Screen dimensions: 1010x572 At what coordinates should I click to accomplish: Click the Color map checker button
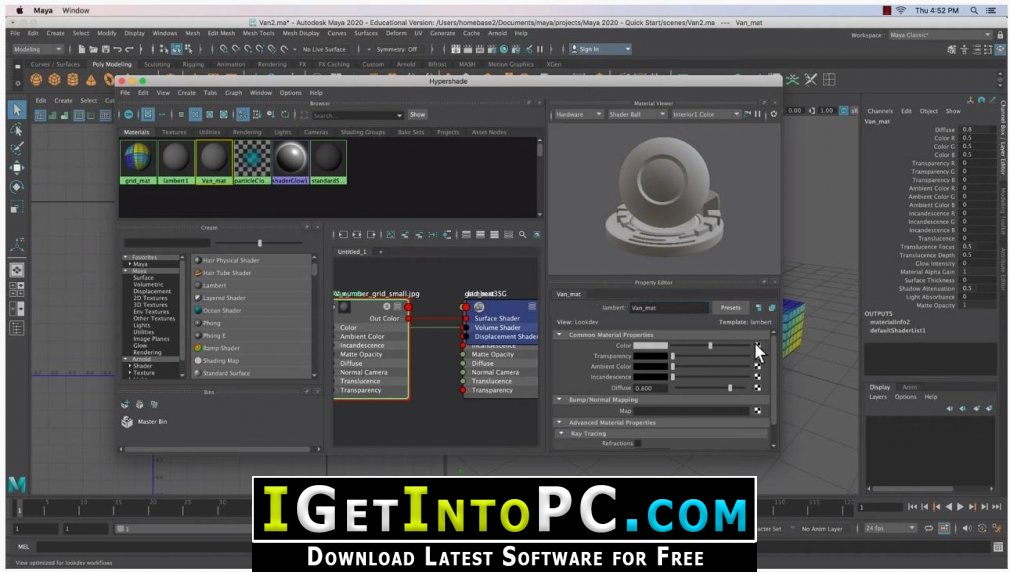758,346
